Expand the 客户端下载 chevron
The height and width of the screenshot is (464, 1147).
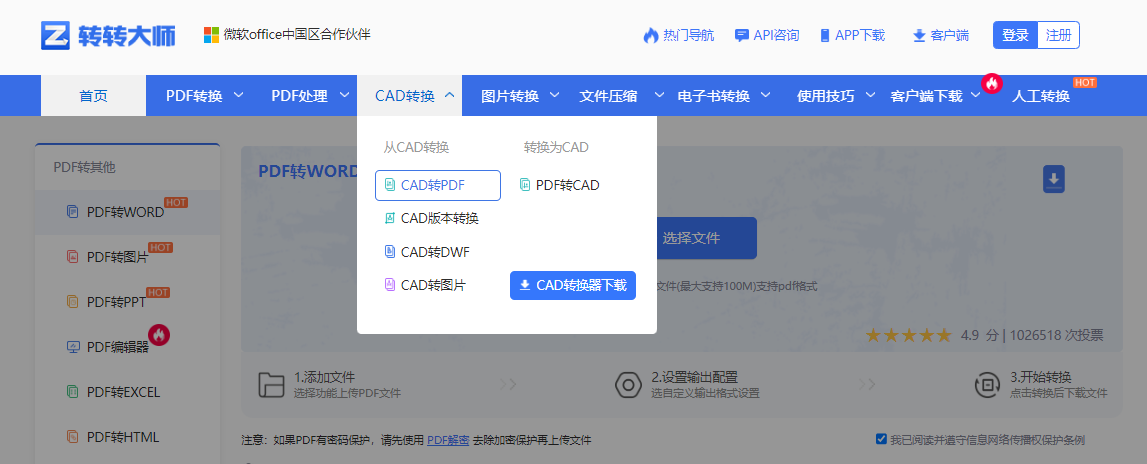976,95
